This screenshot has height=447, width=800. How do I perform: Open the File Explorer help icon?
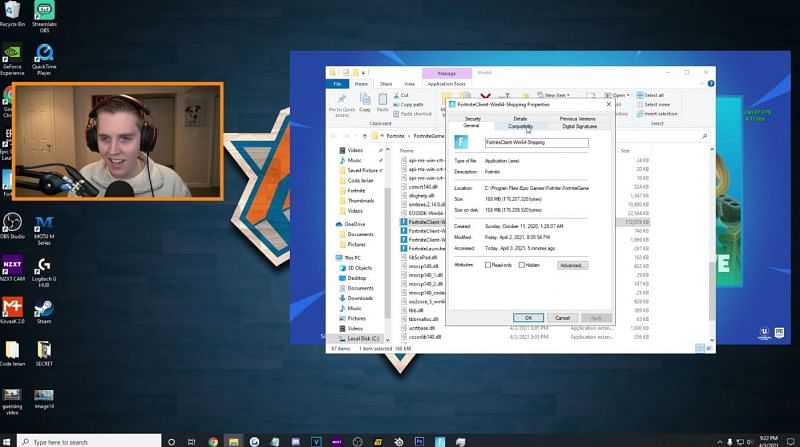[x=711, y=84]
